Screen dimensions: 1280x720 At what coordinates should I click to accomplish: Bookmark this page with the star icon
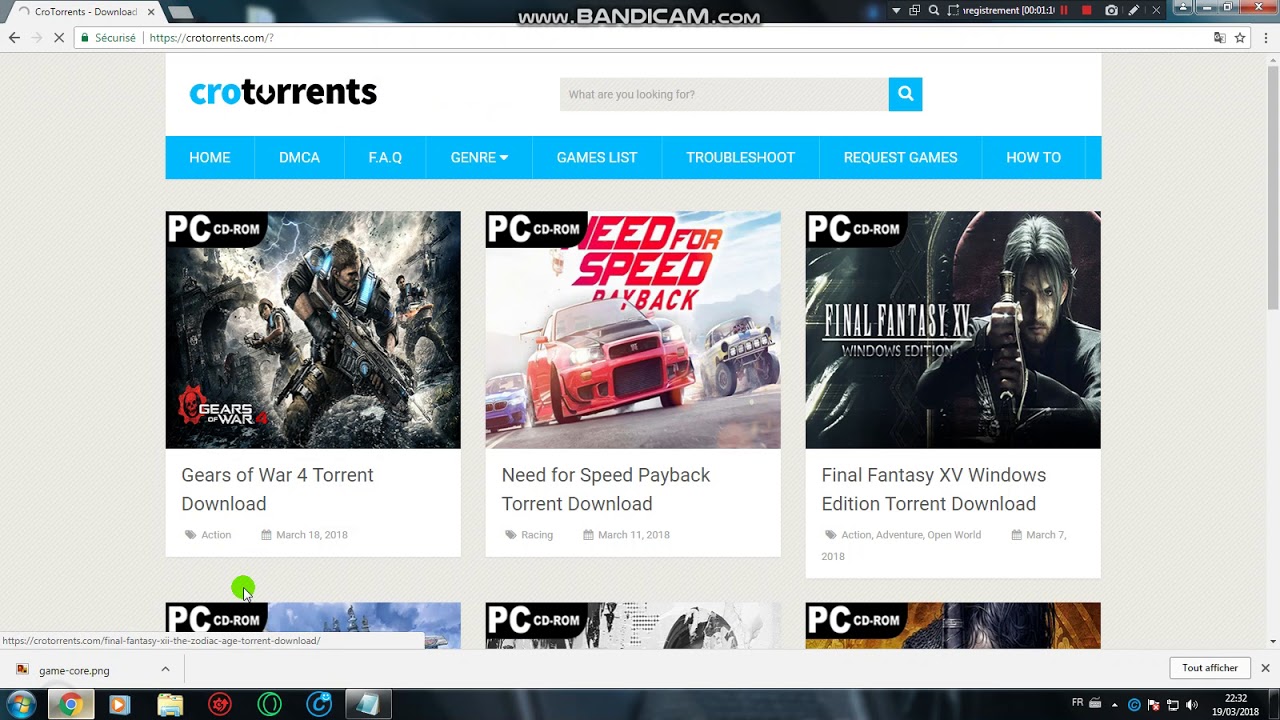pos(1240,38)
